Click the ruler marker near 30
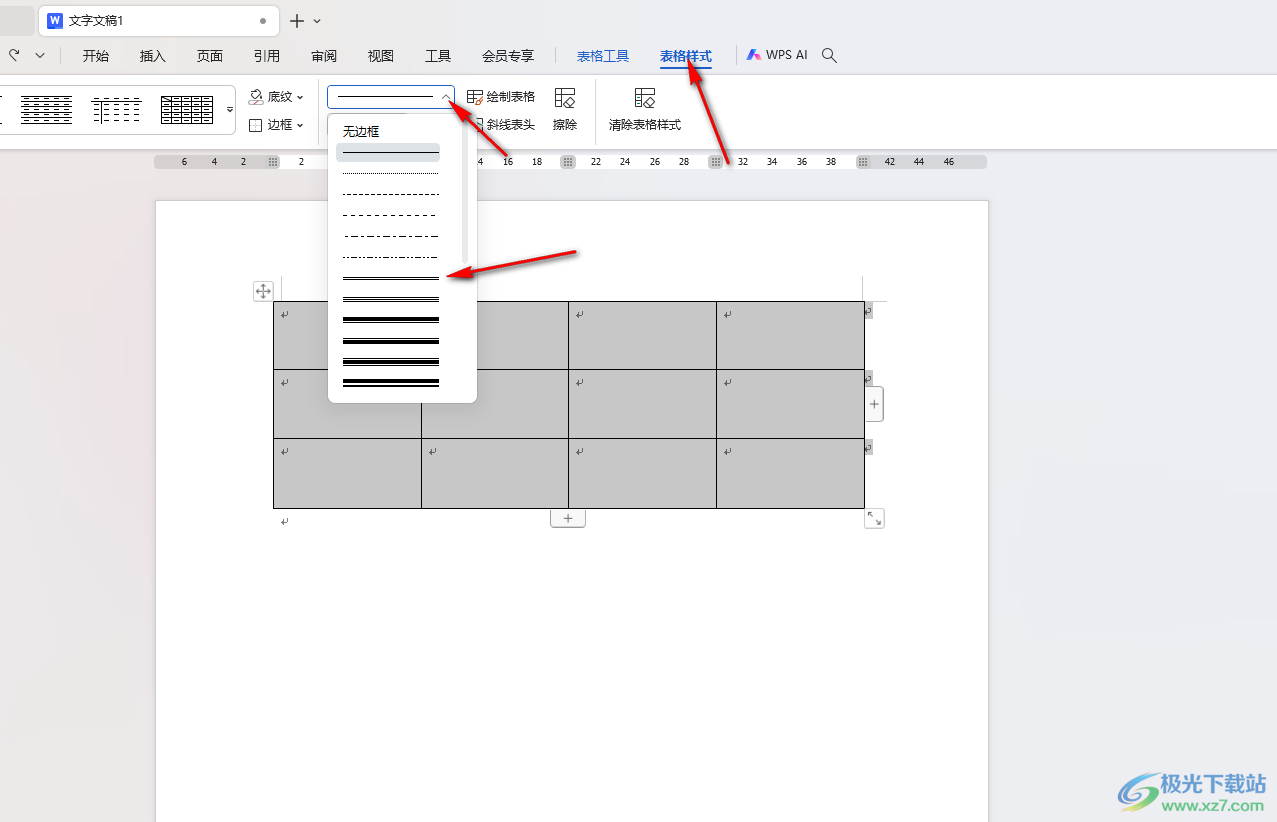This screenshot has height=822, width=1277. (715, 162)
